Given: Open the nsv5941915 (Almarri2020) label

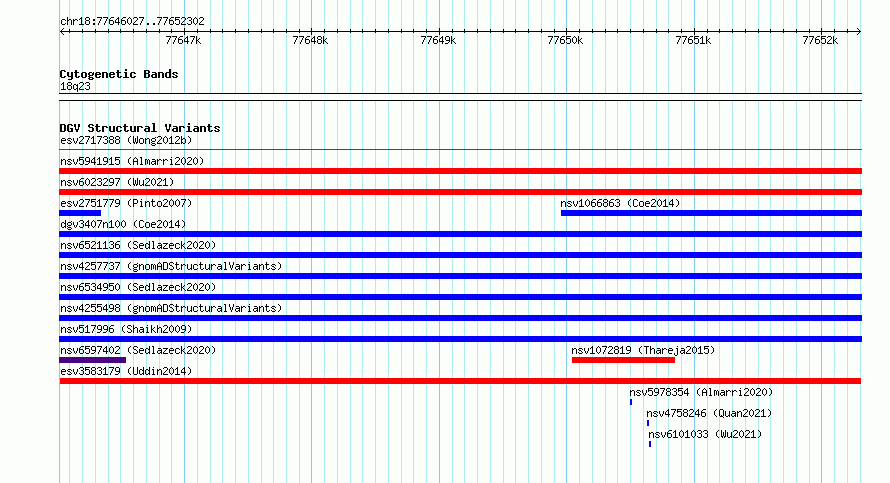Looking at the screenshot, I should 132,161.
